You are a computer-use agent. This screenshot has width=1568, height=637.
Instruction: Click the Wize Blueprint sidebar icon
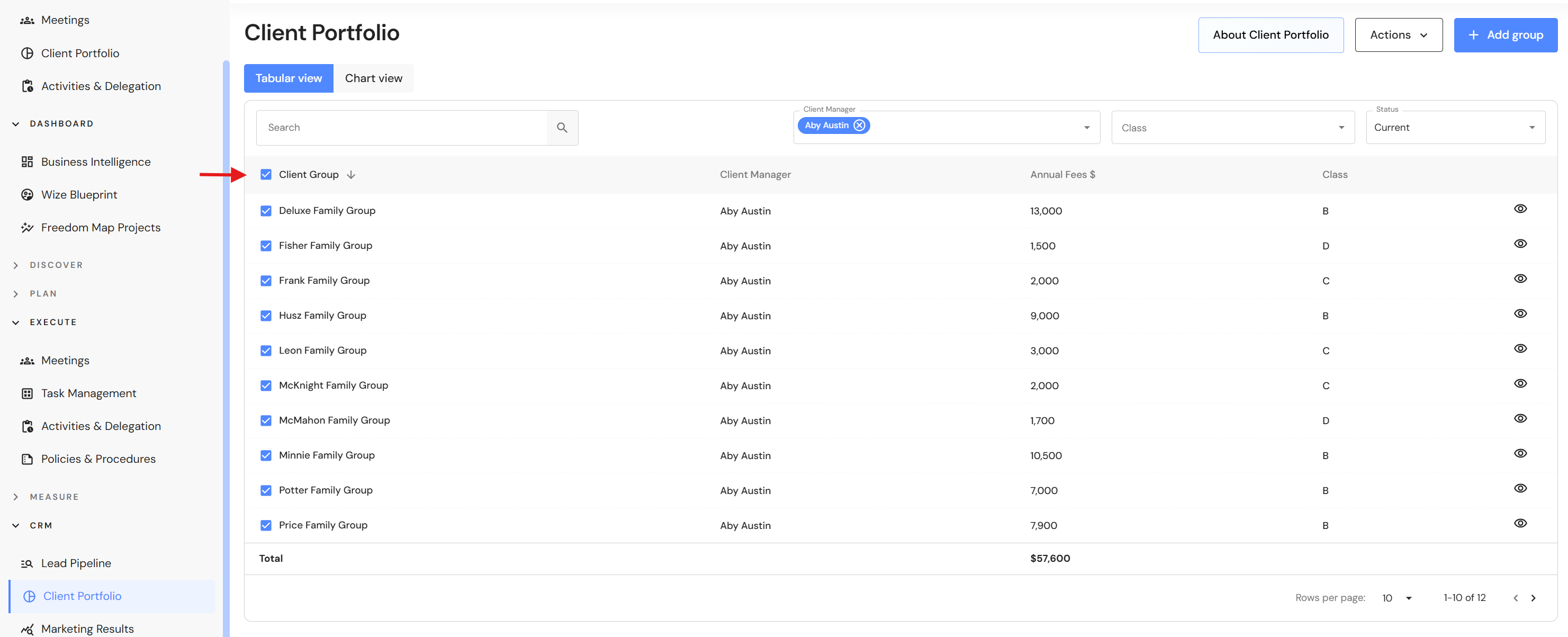click(x=27, y=194)
